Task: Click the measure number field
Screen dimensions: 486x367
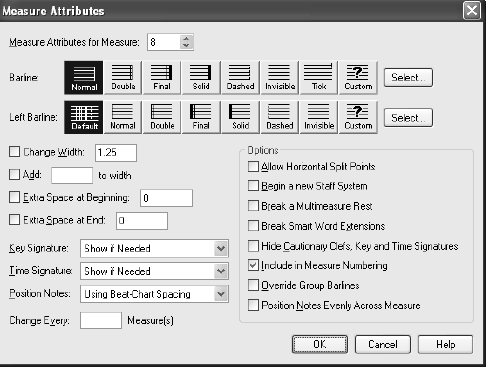Action: point(164,42)
